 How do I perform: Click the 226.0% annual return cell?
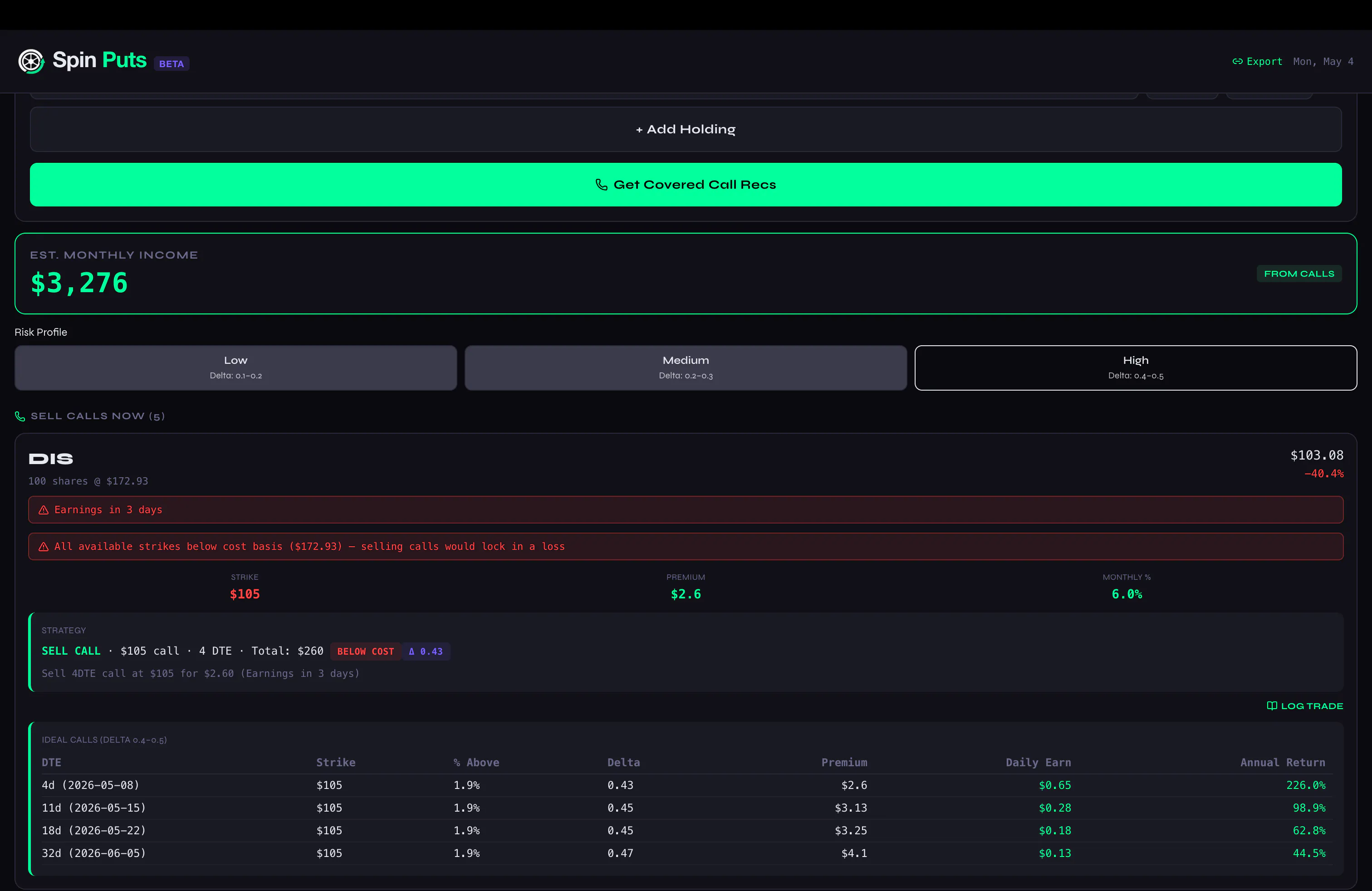point(1306,786)
